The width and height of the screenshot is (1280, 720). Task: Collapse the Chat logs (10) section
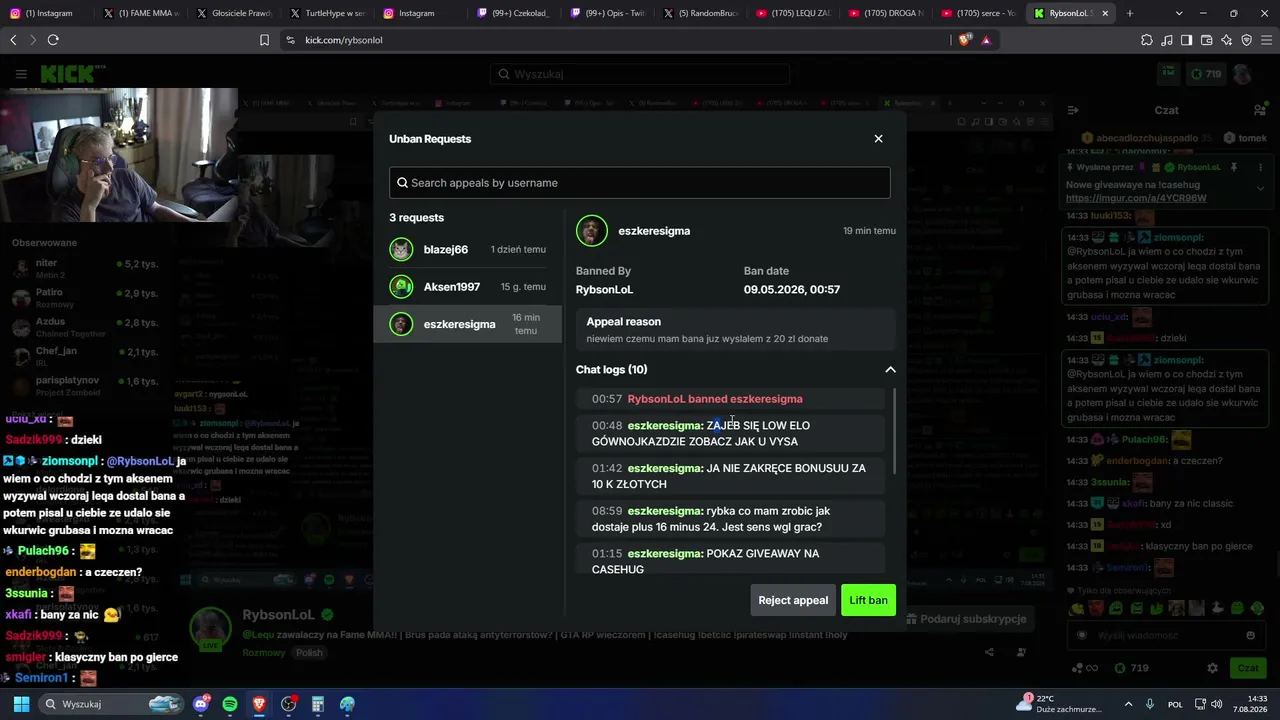click(890, 370)
